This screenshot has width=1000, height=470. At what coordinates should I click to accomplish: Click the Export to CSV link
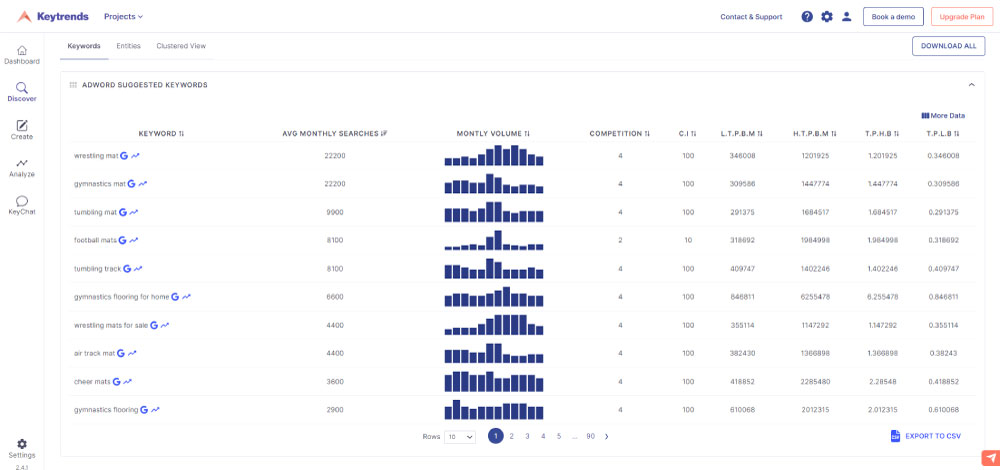coord(925,436)
